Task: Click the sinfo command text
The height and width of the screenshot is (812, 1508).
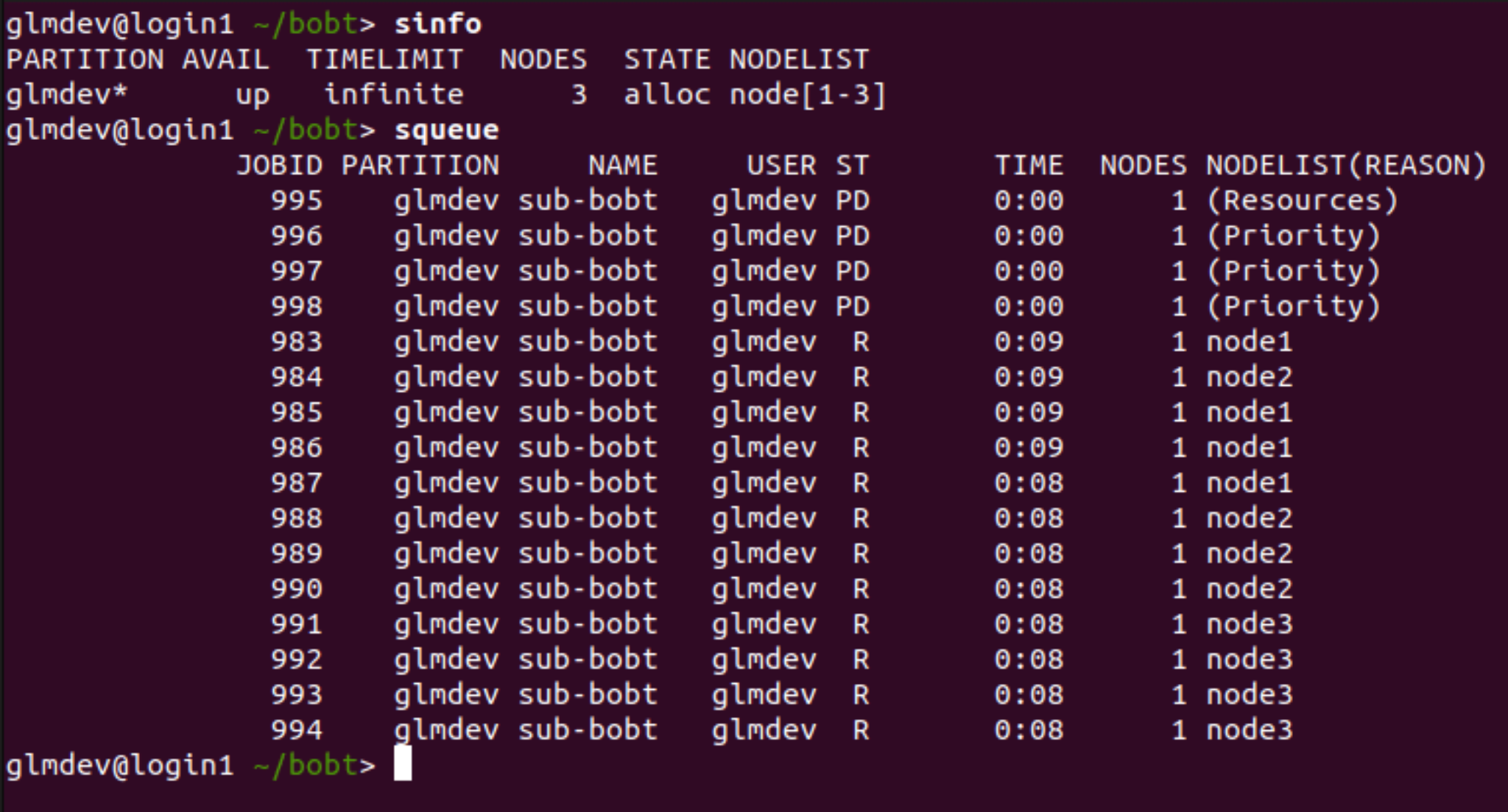Action: [x=438, y=24]
